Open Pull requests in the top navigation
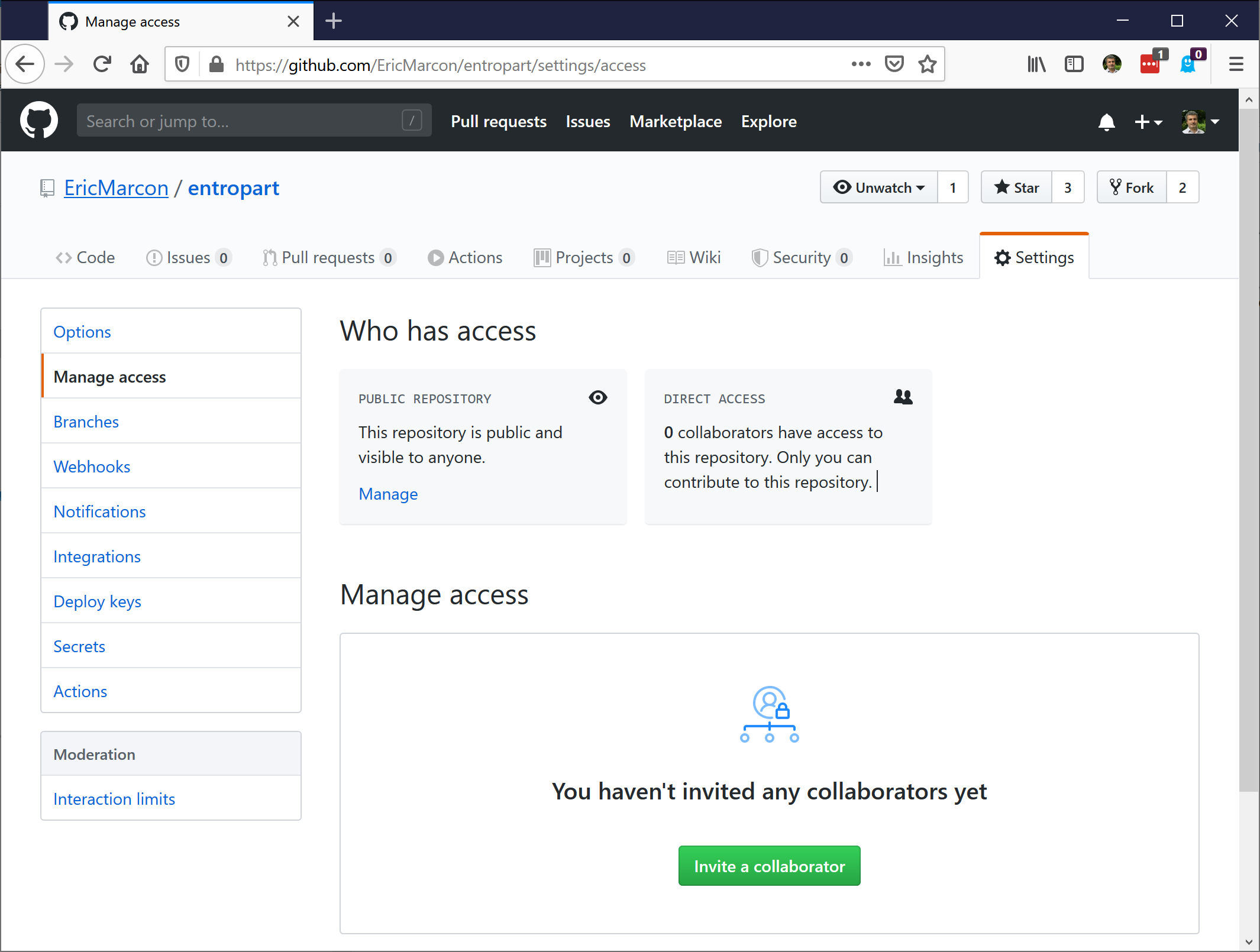 (499, 121)
